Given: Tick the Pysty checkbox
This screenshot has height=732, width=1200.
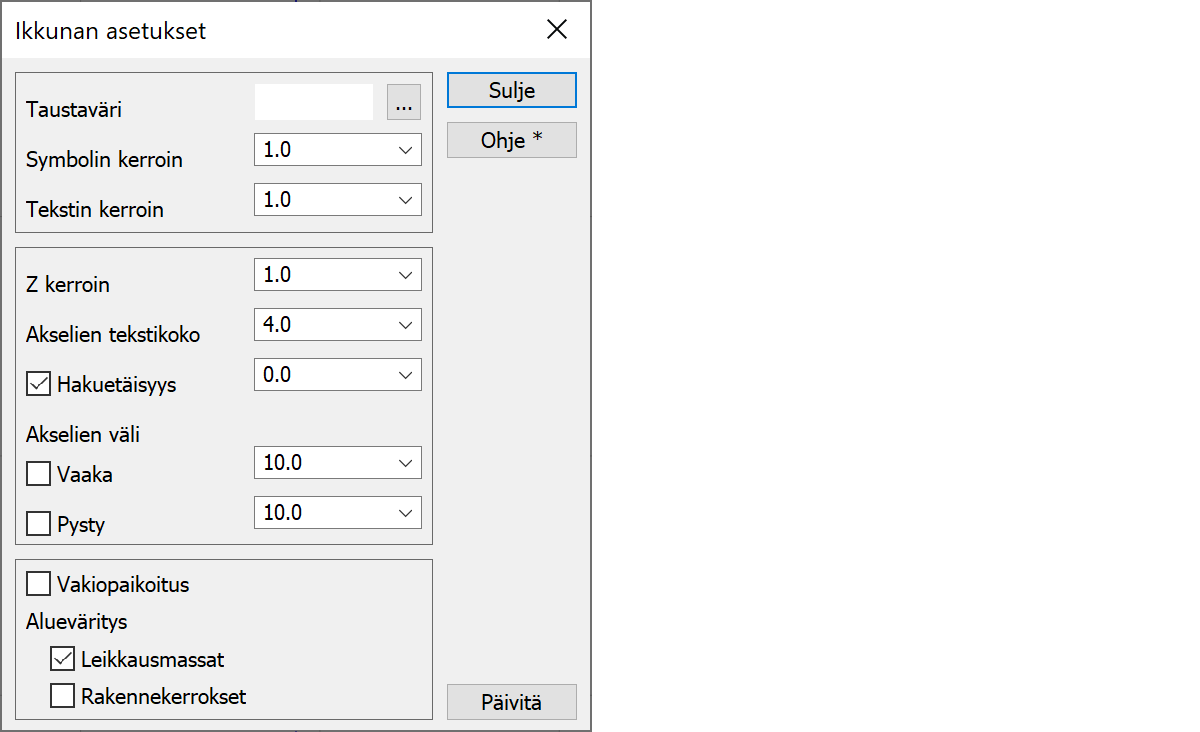Looking at the screenshot, I should point(39,523).
